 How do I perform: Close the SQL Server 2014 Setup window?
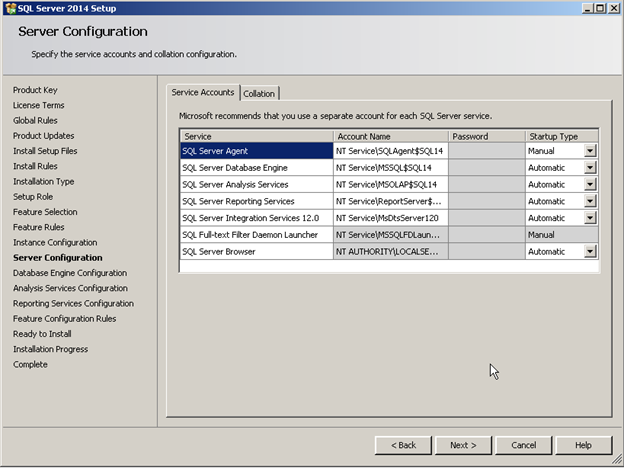pos(614,8)
